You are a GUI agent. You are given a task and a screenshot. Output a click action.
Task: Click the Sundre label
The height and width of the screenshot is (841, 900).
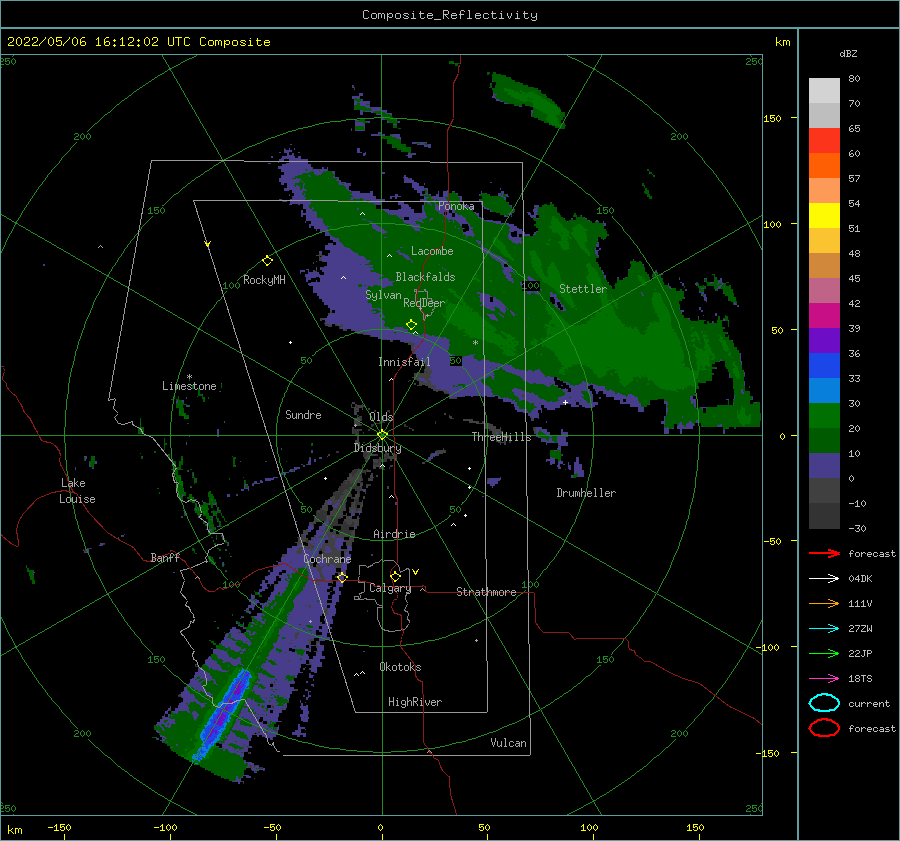pos(303,414)
